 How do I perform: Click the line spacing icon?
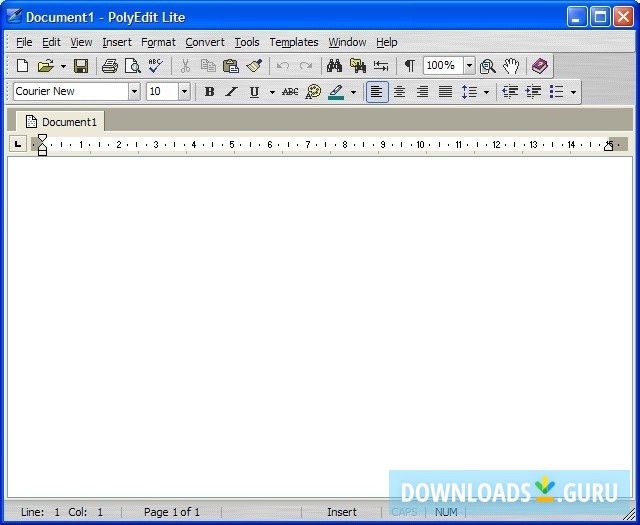469,91
